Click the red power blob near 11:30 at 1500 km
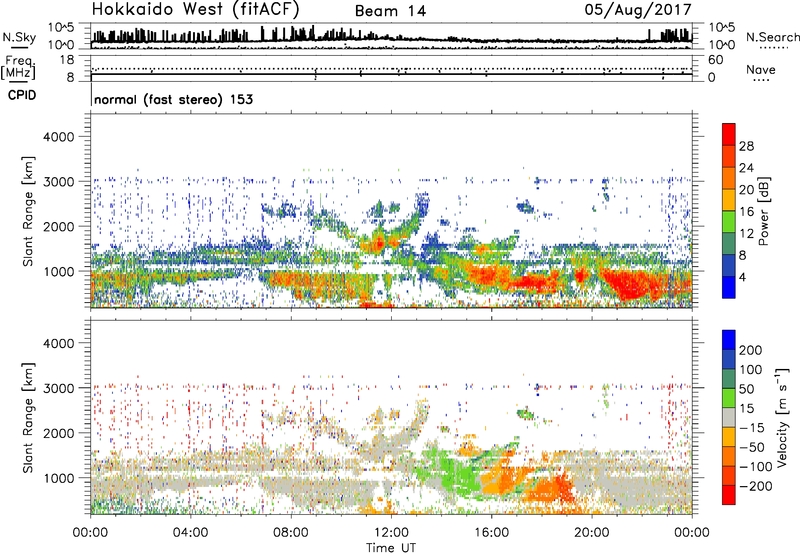The width and height of the screenshot is (800, 554). 379,243
